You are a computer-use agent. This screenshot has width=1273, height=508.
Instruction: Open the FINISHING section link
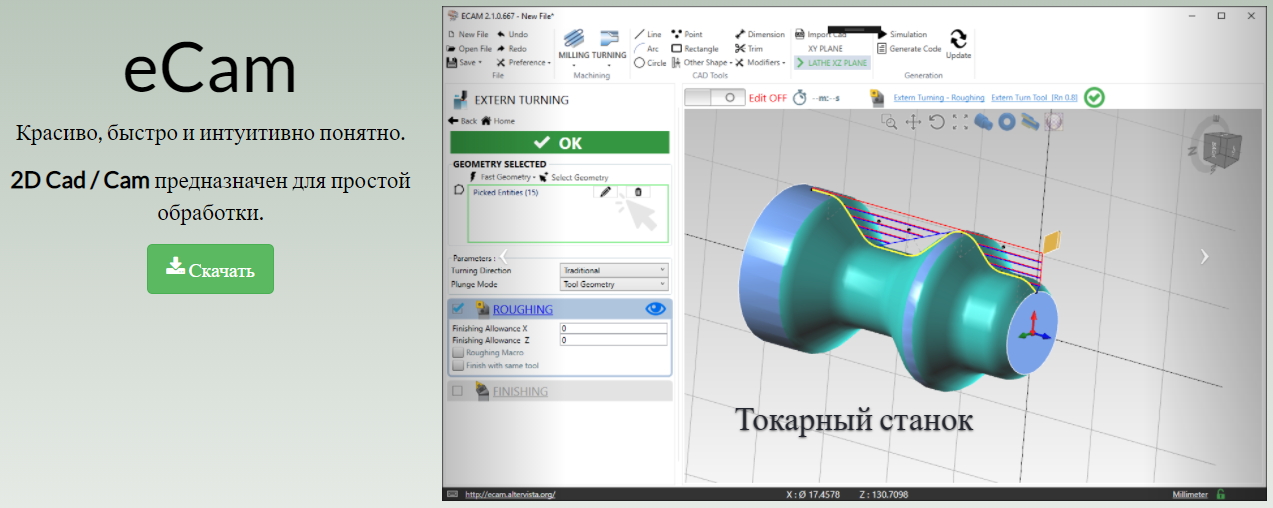pos(520,392)
